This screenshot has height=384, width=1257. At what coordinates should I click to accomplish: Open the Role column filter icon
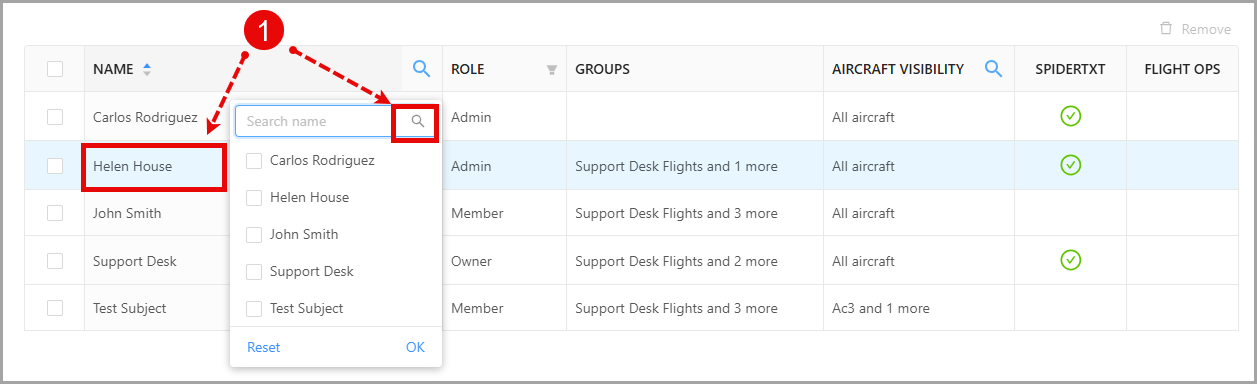(551, 70)
